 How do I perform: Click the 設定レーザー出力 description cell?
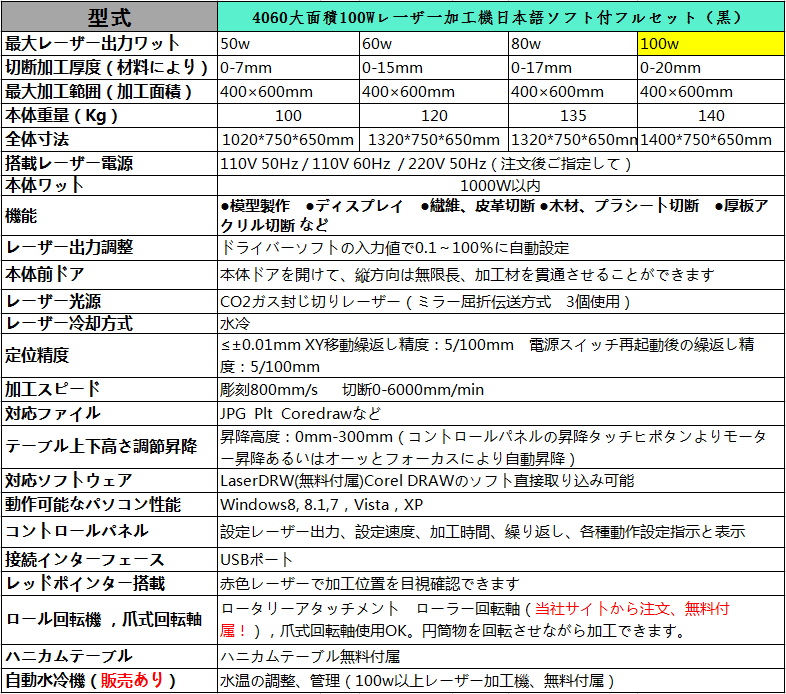click(x=501, y=532)
